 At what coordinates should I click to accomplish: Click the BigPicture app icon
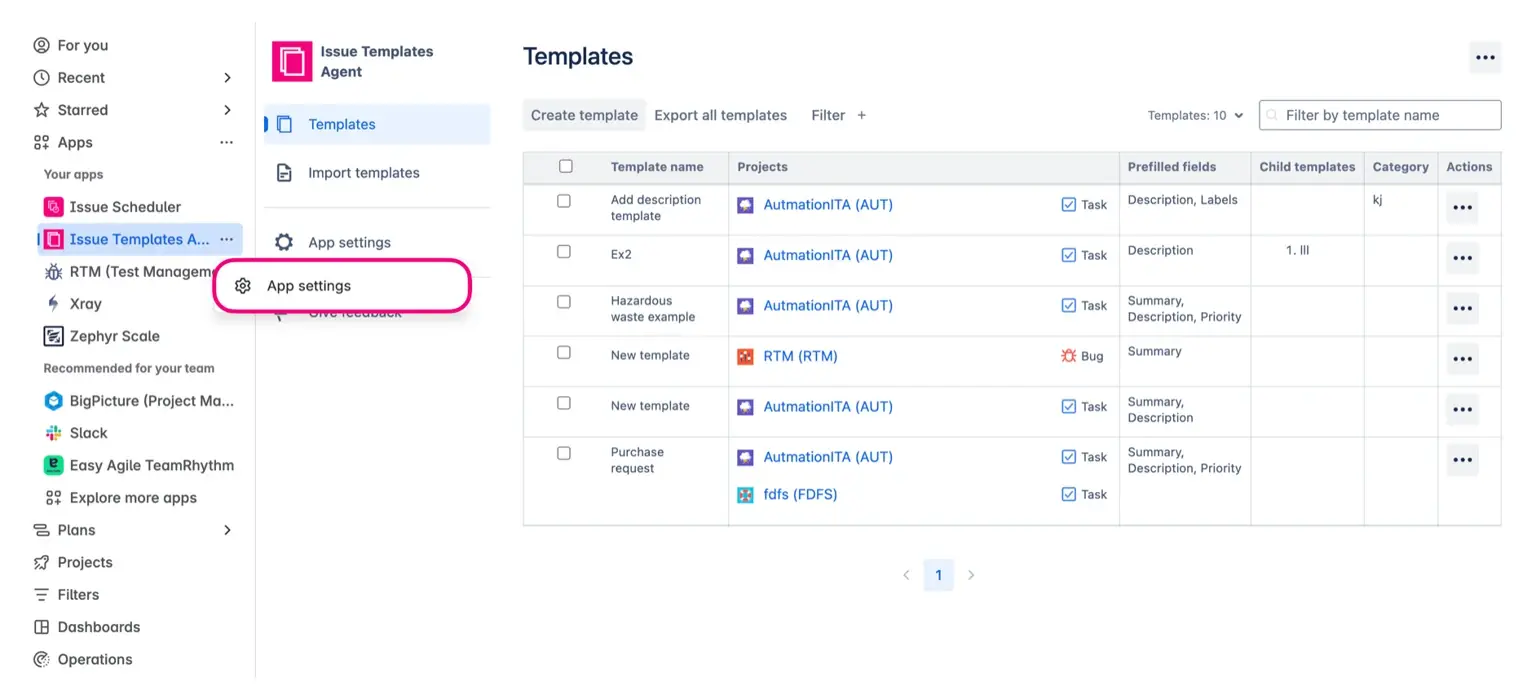pos(53,401)
